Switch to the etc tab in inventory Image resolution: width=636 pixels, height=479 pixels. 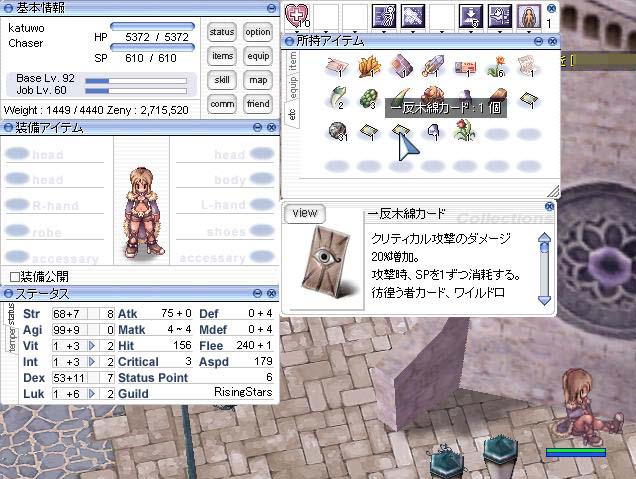click(291, 113)
